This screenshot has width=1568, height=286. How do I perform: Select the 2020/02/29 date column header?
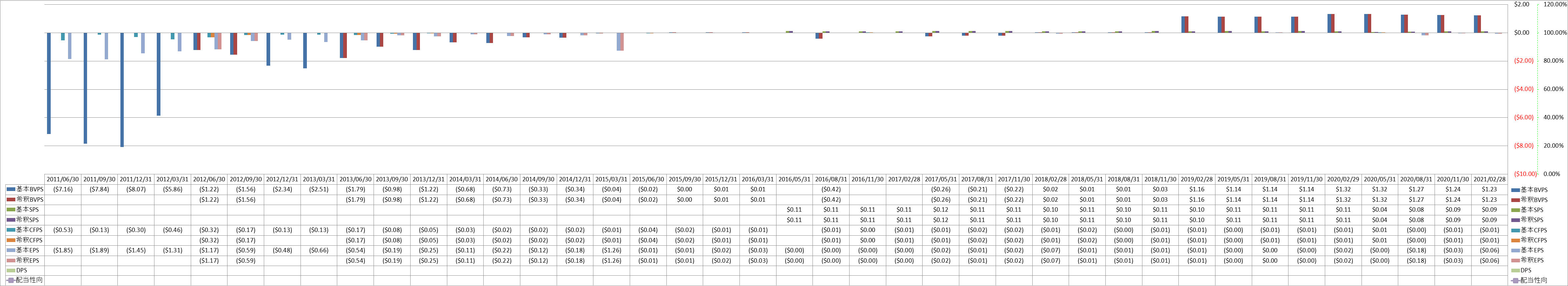[x=1343, y=180]
